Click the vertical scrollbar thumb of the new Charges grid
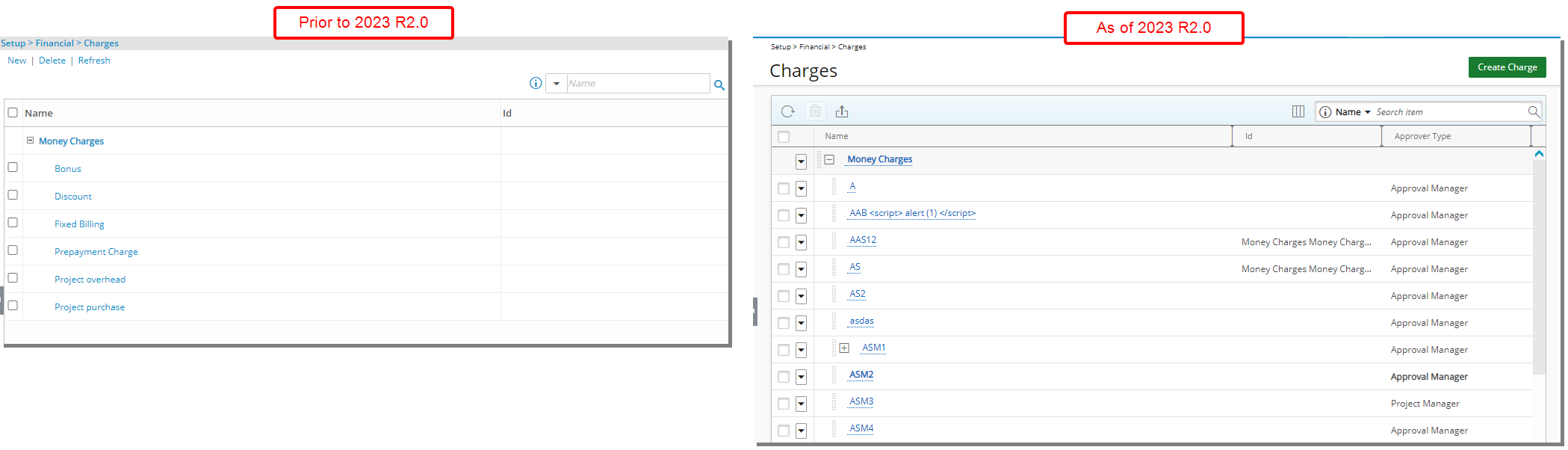This screenshot has width=1568, height=450. coord(1539,266)
